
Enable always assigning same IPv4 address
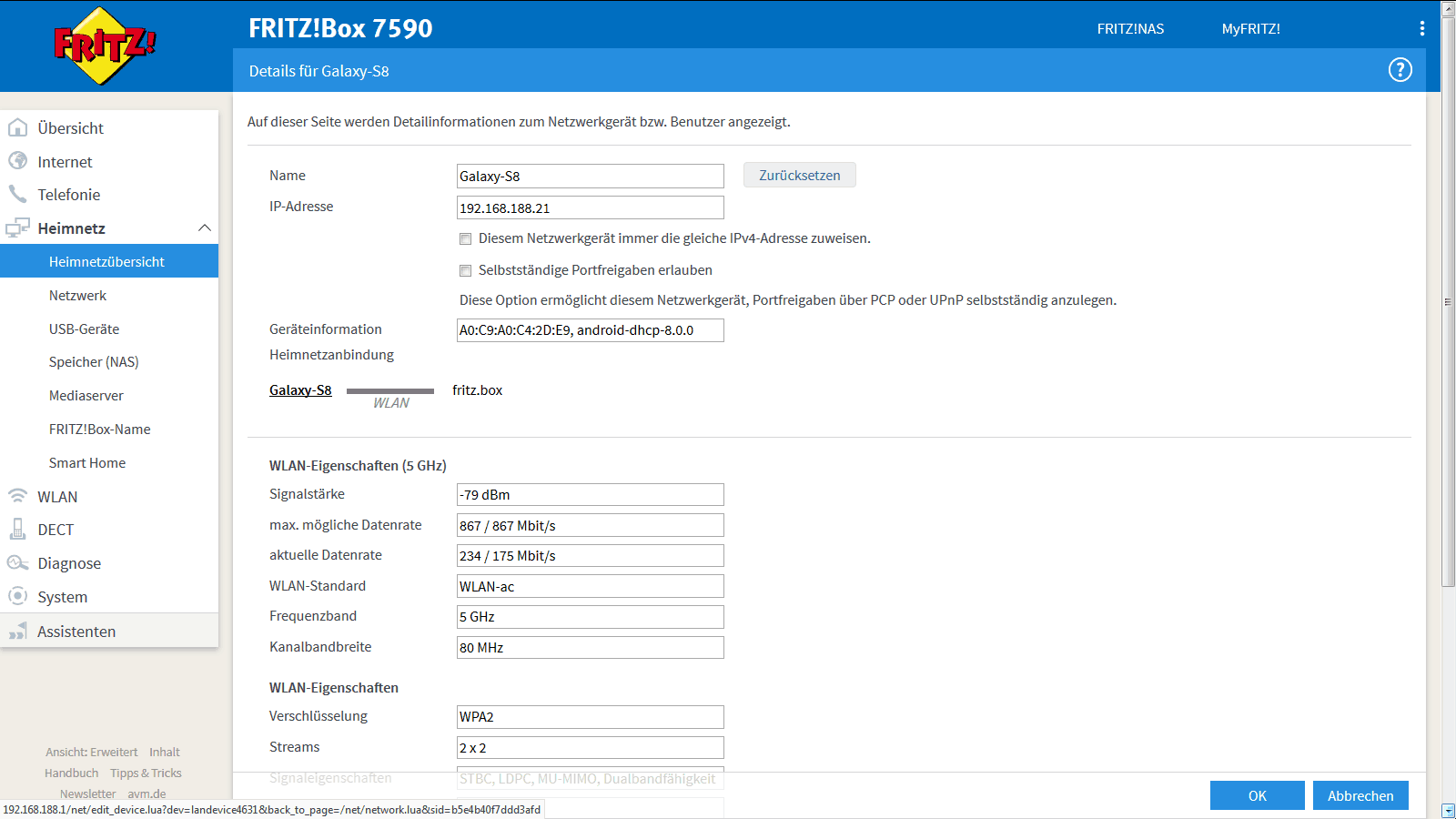pos(465,238)
